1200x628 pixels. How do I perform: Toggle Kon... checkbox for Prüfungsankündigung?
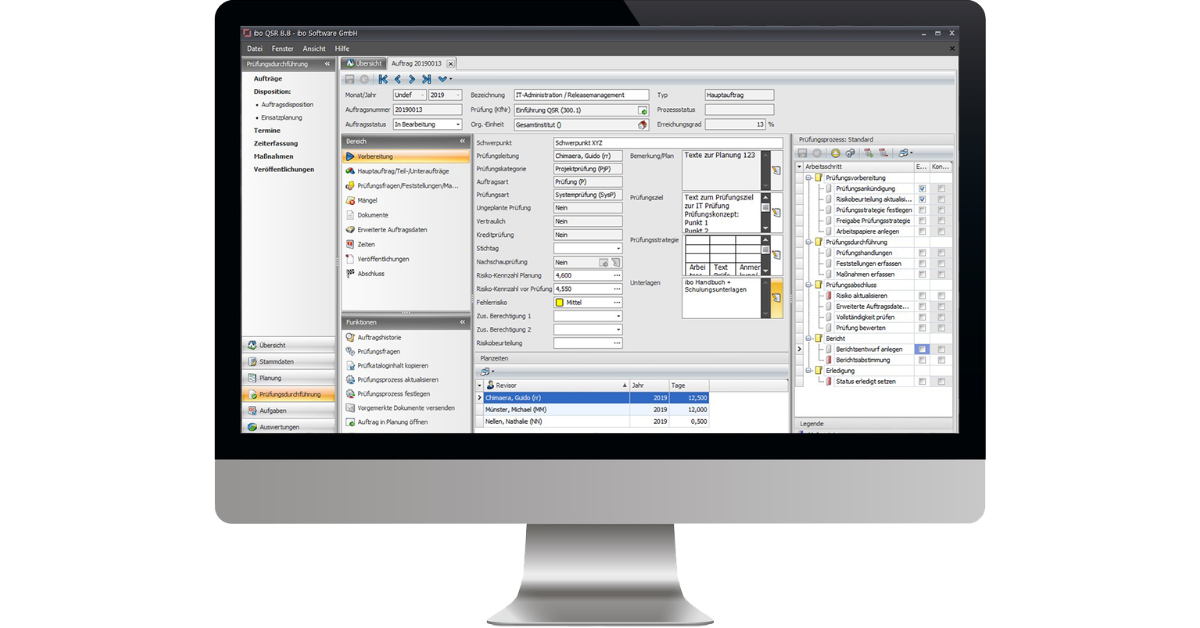click(x=941, y=188)
